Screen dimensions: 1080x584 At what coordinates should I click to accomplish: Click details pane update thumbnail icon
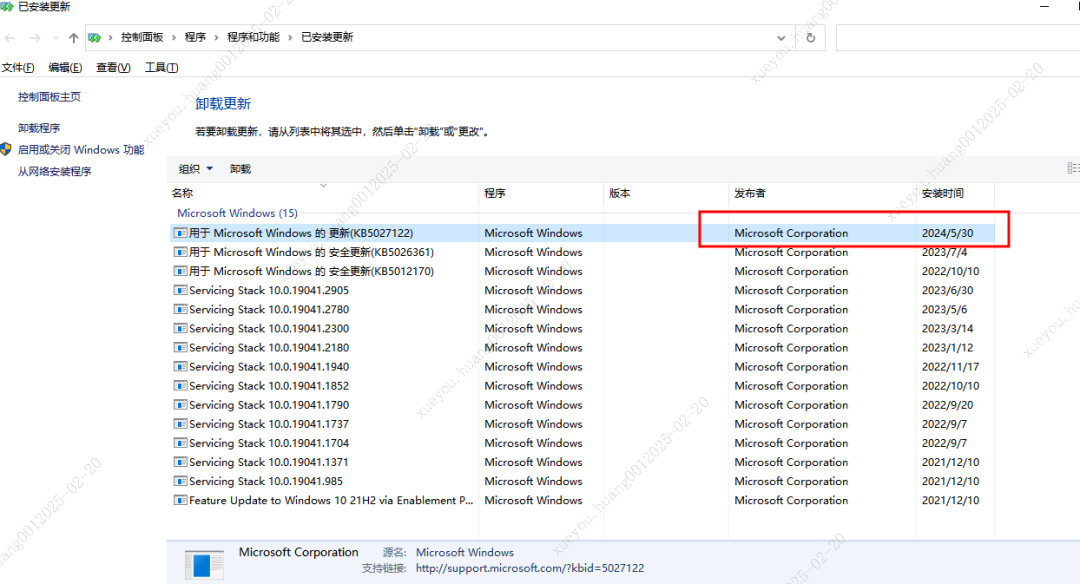[204, 564]
